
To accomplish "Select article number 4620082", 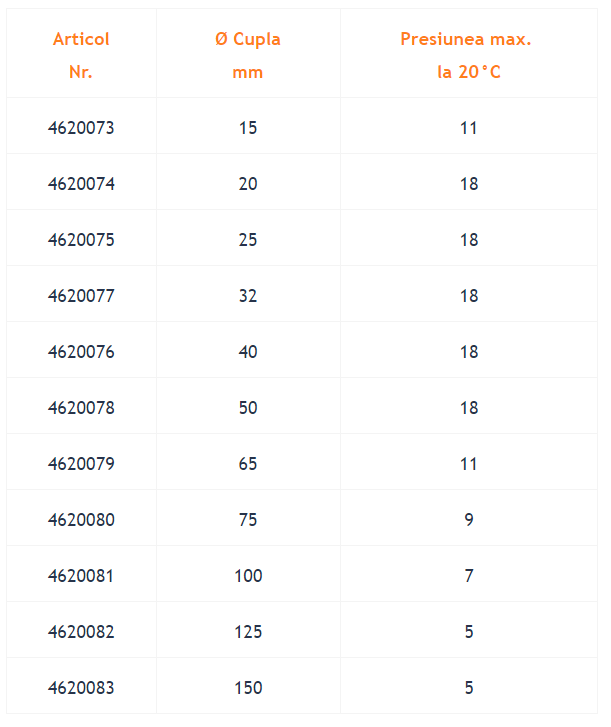I will click(x=81, y=632).
